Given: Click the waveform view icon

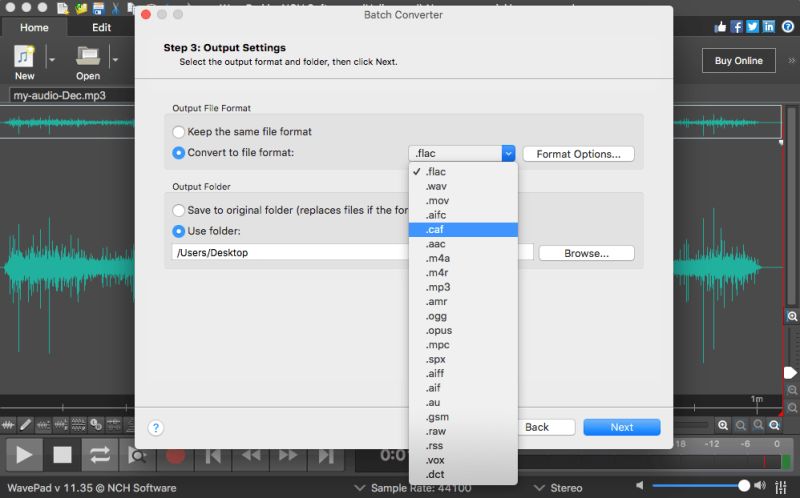Looking at the screenshot, I should click(8, 425).
